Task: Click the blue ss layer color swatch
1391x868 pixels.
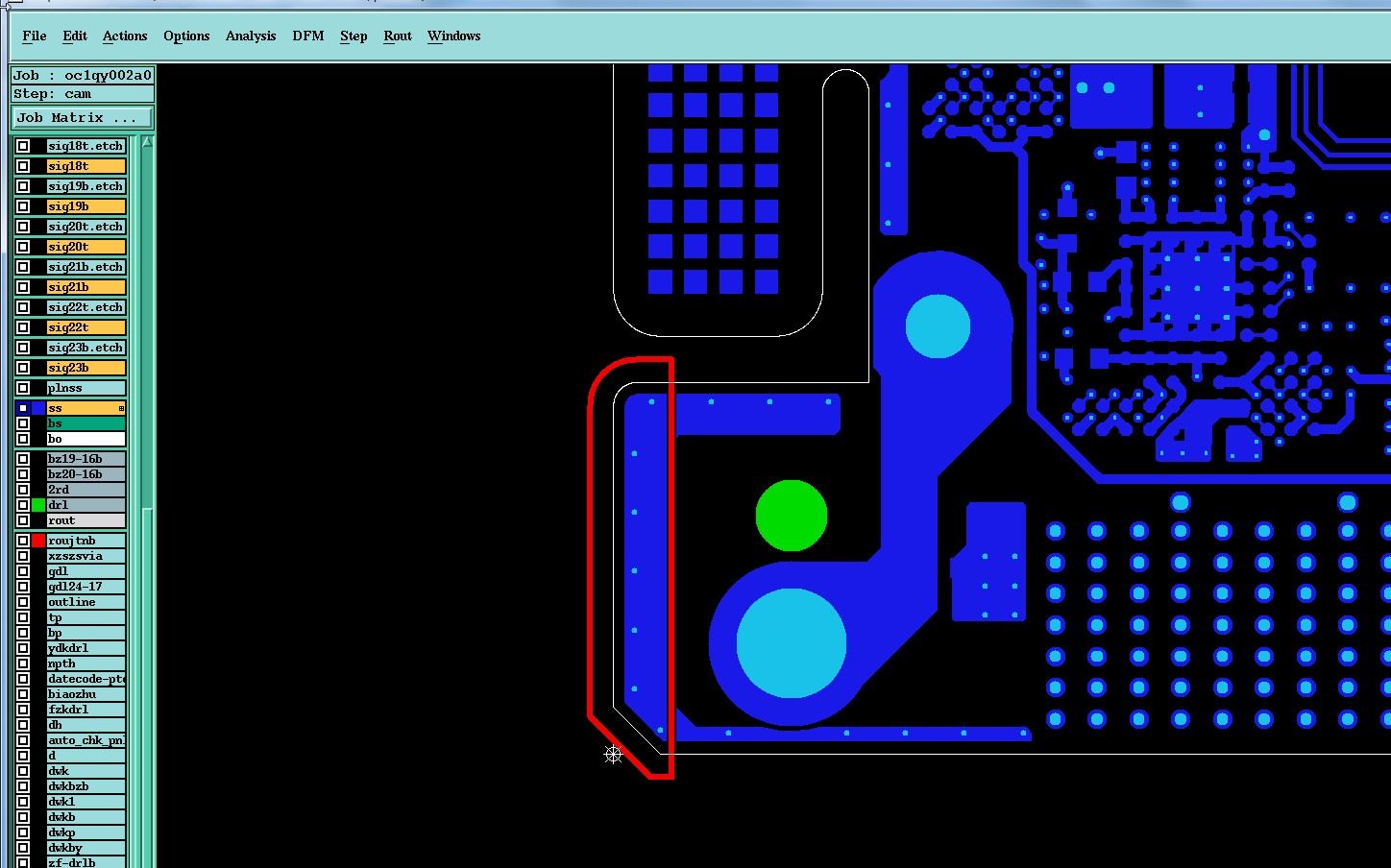Action: point(38,408)
